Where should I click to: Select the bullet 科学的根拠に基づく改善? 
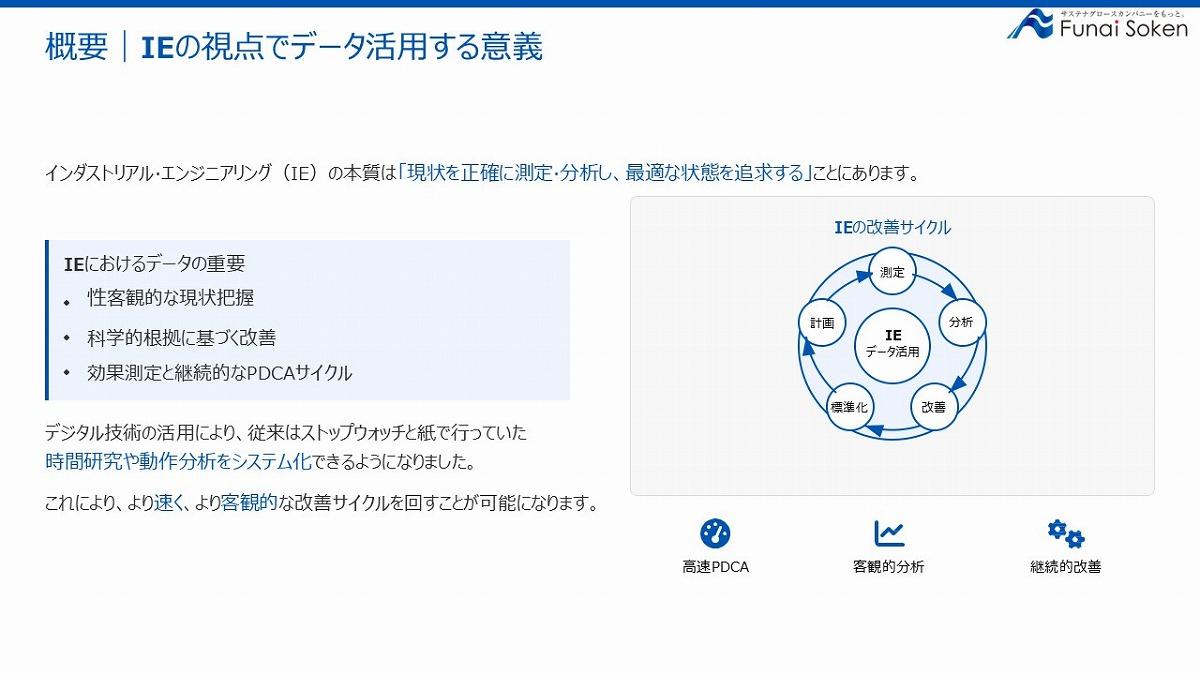click(x=181, y=337)
